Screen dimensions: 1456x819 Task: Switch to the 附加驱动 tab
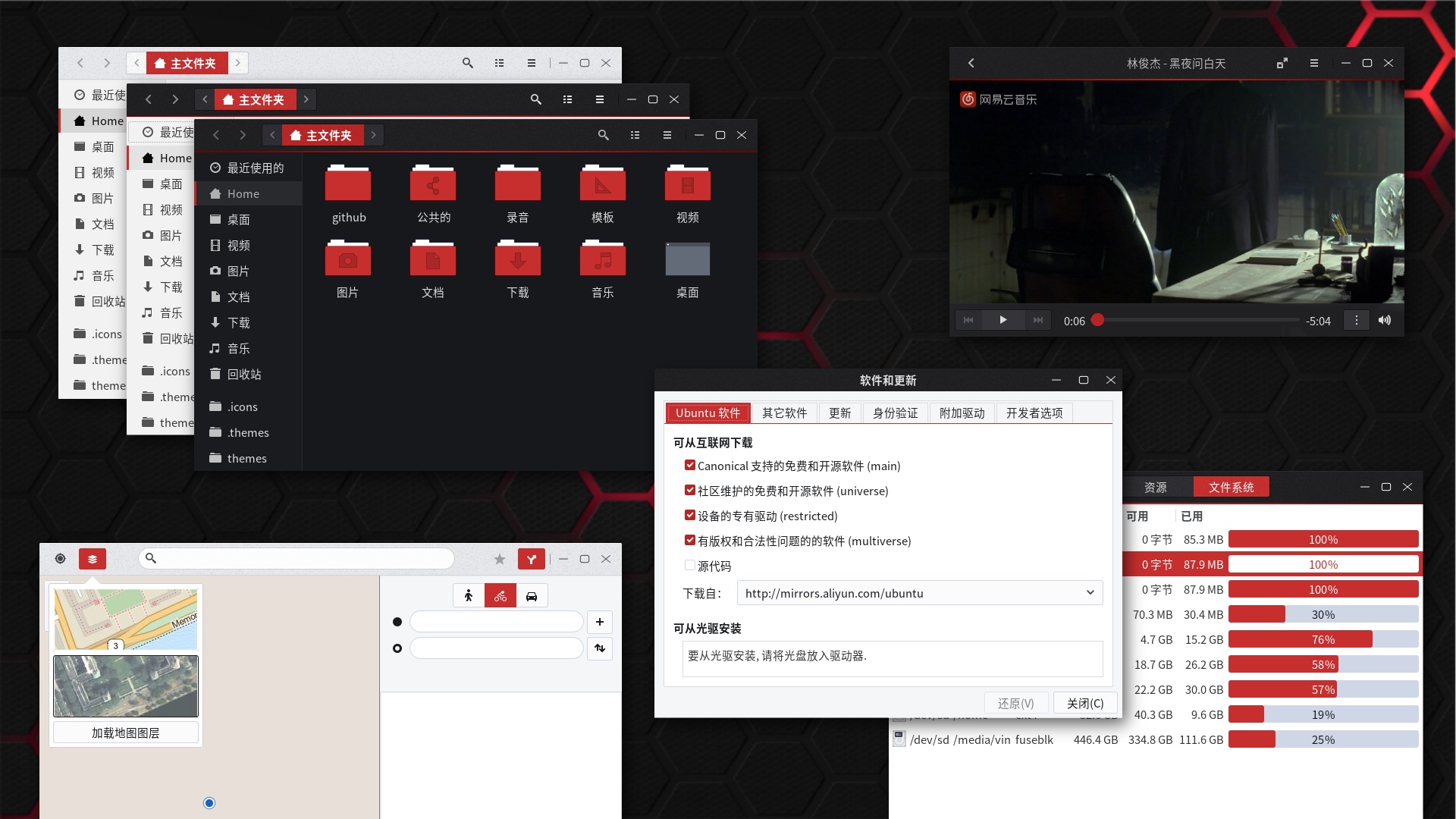coord(962,413)
